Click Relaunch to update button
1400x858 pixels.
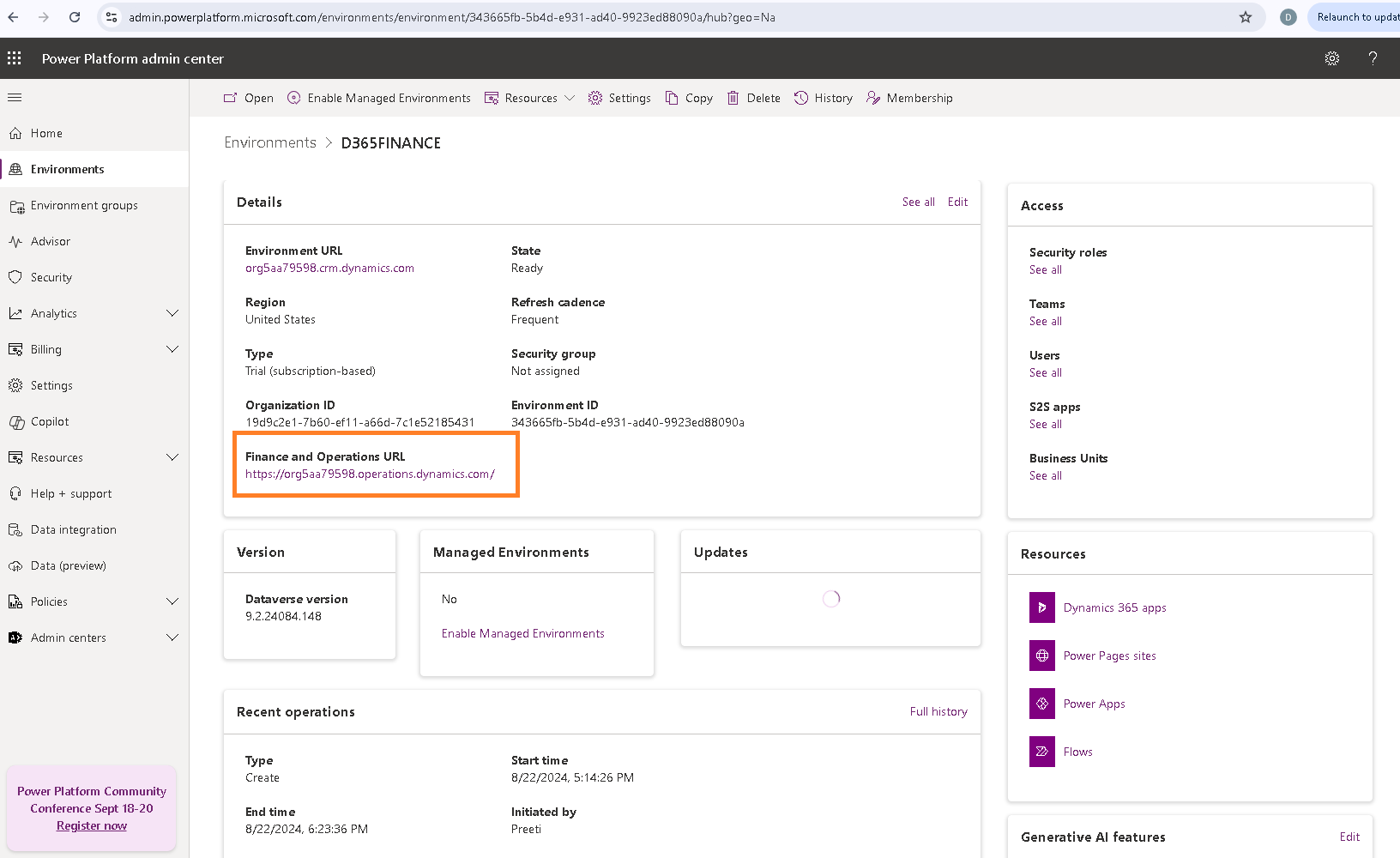tap(1355, 17)
